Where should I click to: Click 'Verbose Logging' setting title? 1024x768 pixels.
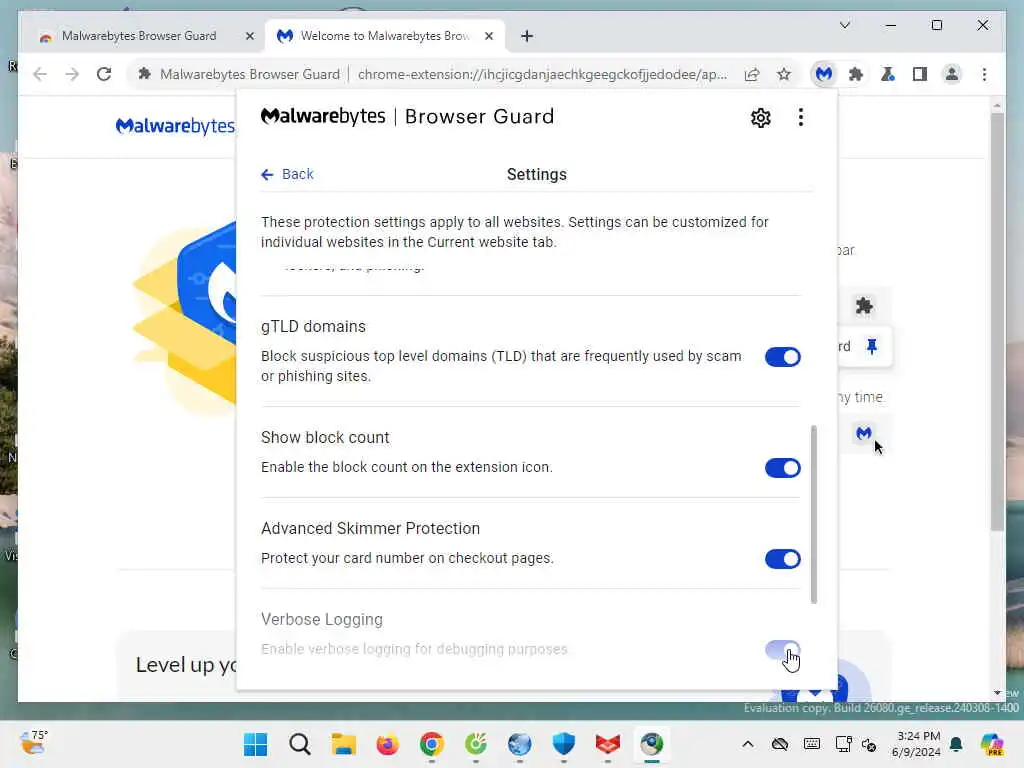(322, 619)
